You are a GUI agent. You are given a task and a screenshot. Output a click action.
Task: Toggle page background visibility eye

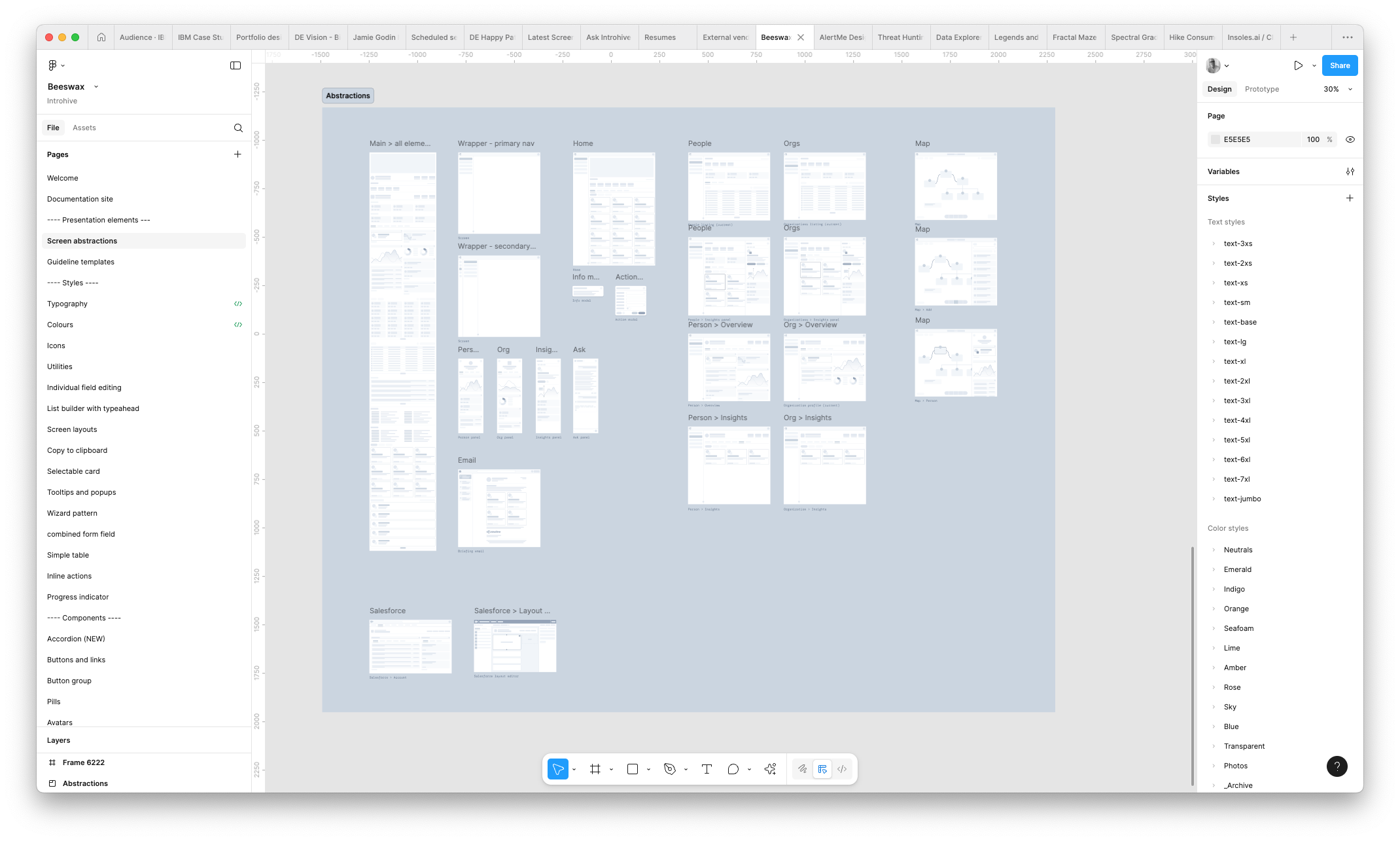(x=1350, y=139)
